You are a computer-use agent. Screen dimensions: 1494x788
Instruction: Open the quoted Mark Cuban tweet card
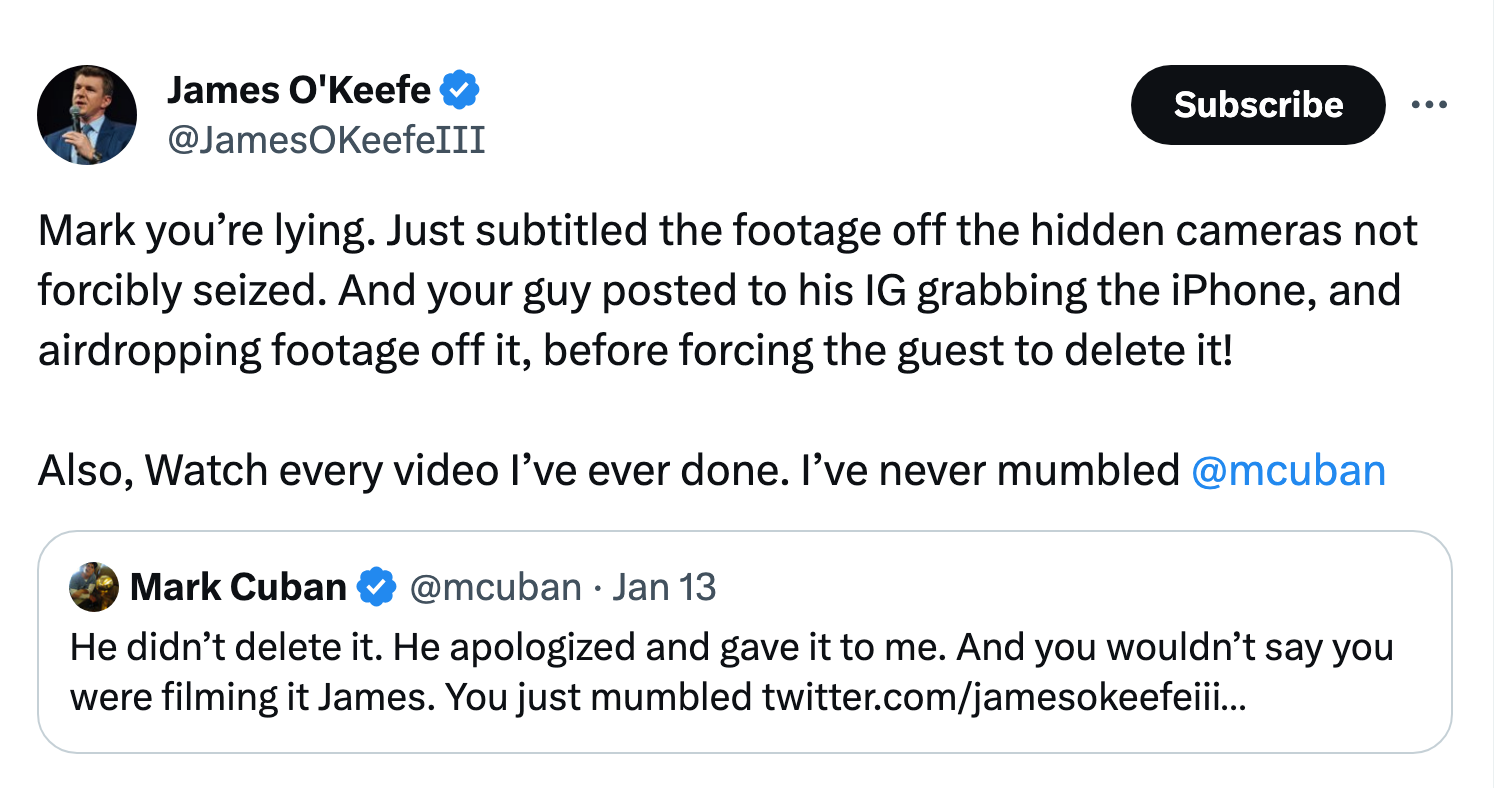pyautogui.click(x=745, y=641)
